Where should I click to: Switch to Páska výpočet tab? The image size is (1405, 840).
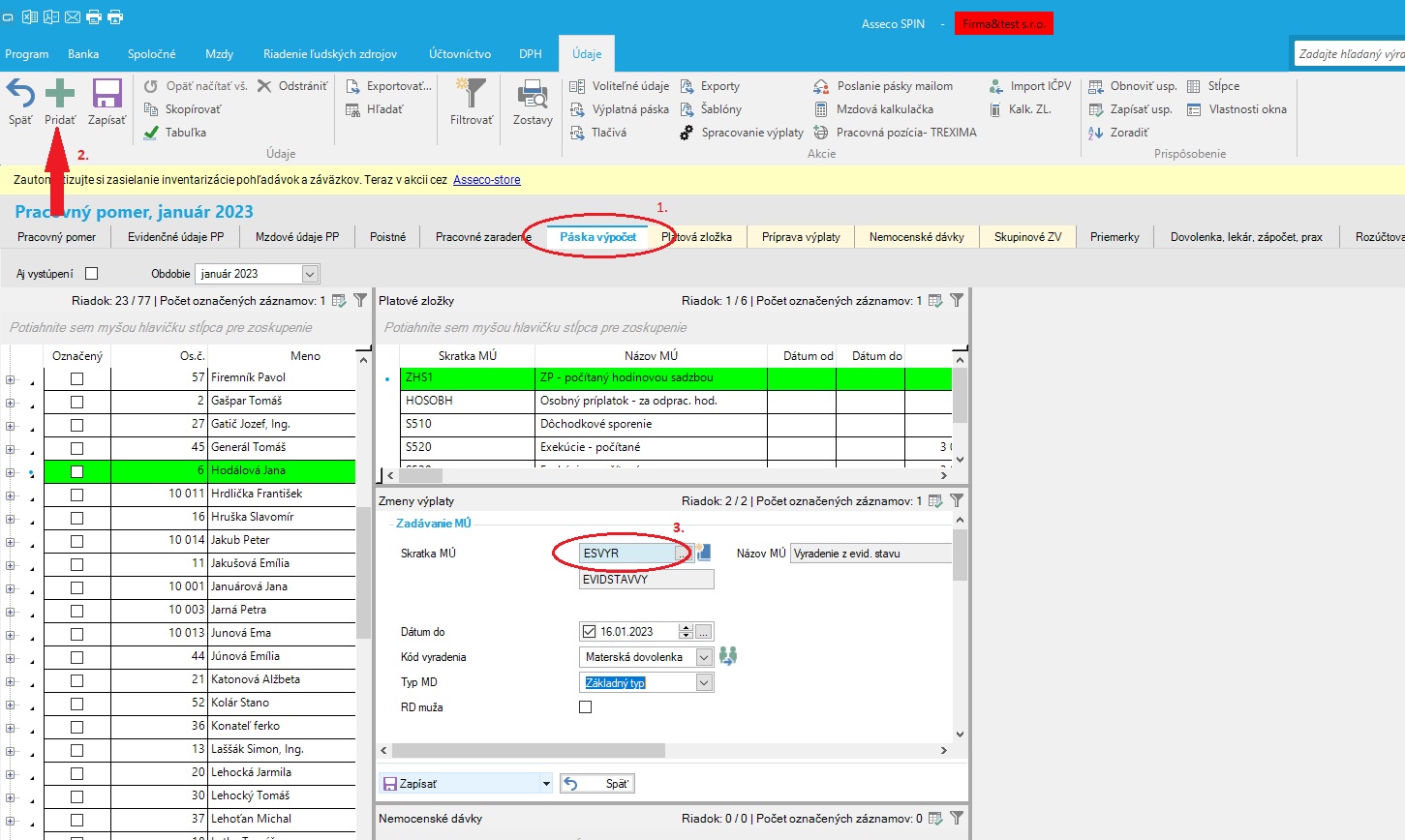click(x=598, y=237)
